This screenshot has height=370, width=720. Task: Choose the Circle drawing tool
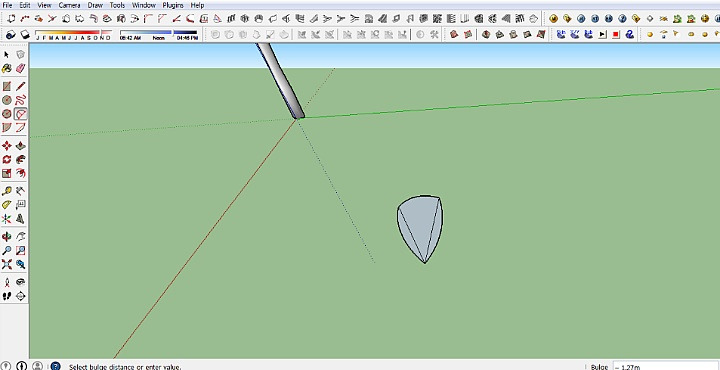6,100
